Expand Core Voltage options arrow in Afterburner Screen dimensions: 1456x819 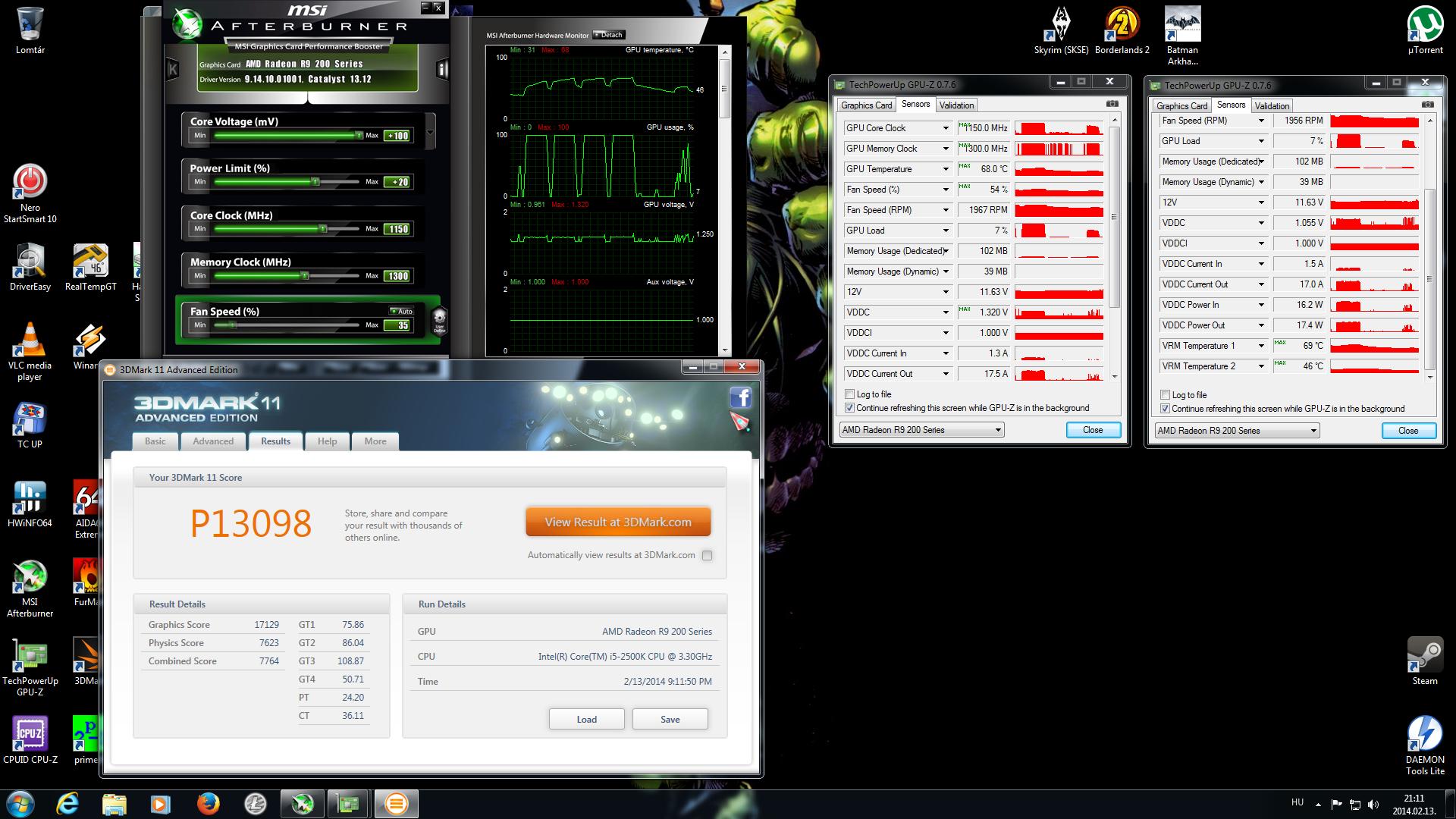[x=430, y=133]
